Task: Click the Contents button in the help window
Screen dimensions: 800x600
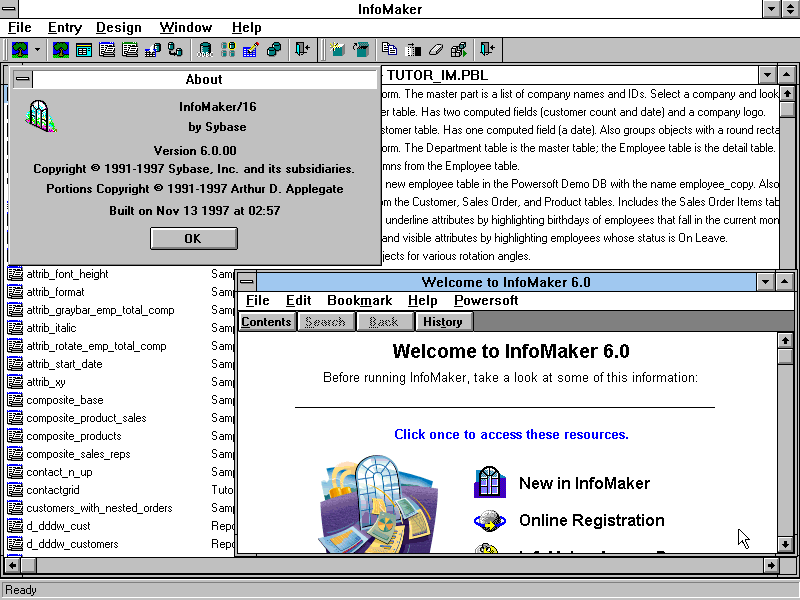Action: [x=266, y=322]
